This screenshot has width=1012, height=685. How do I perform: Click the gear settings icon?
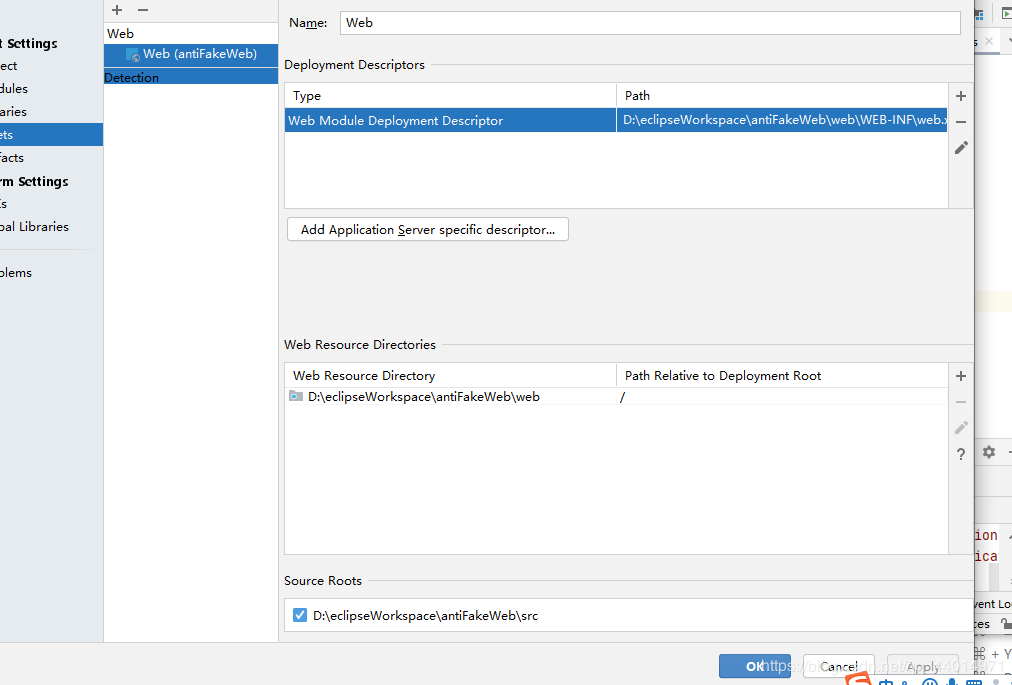pos(988,452)
